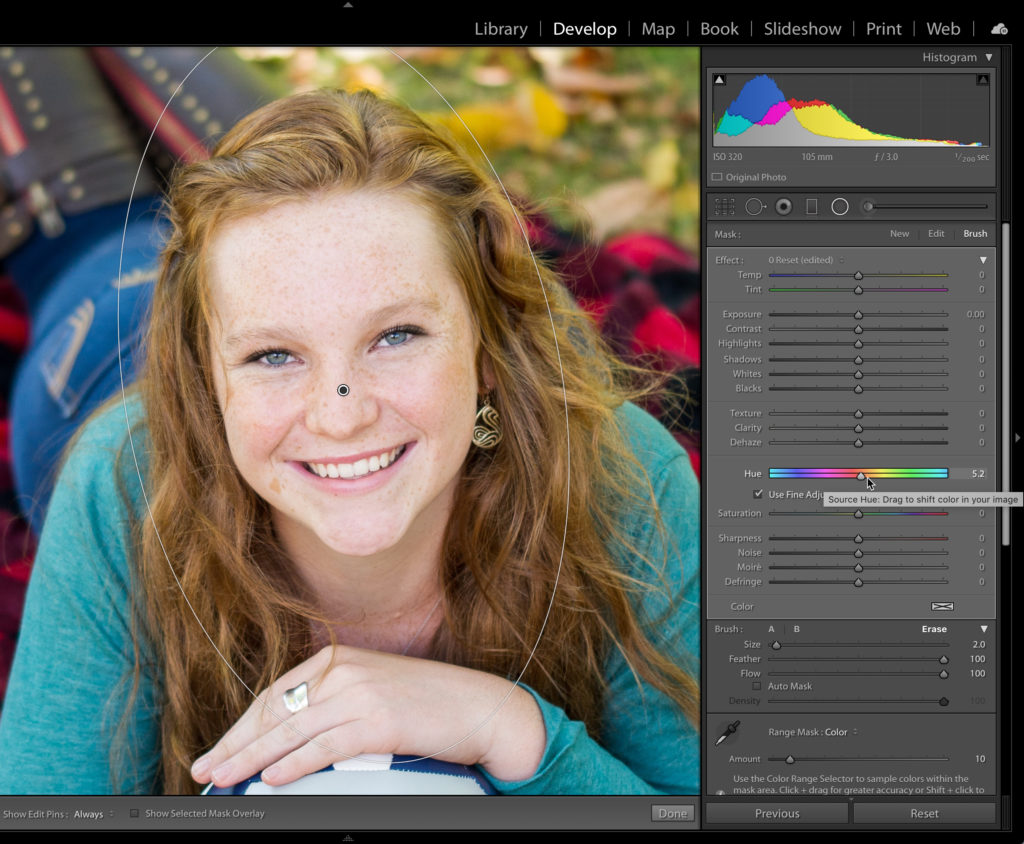Open the Show Edit Pins dropdown

coord(93,814)
